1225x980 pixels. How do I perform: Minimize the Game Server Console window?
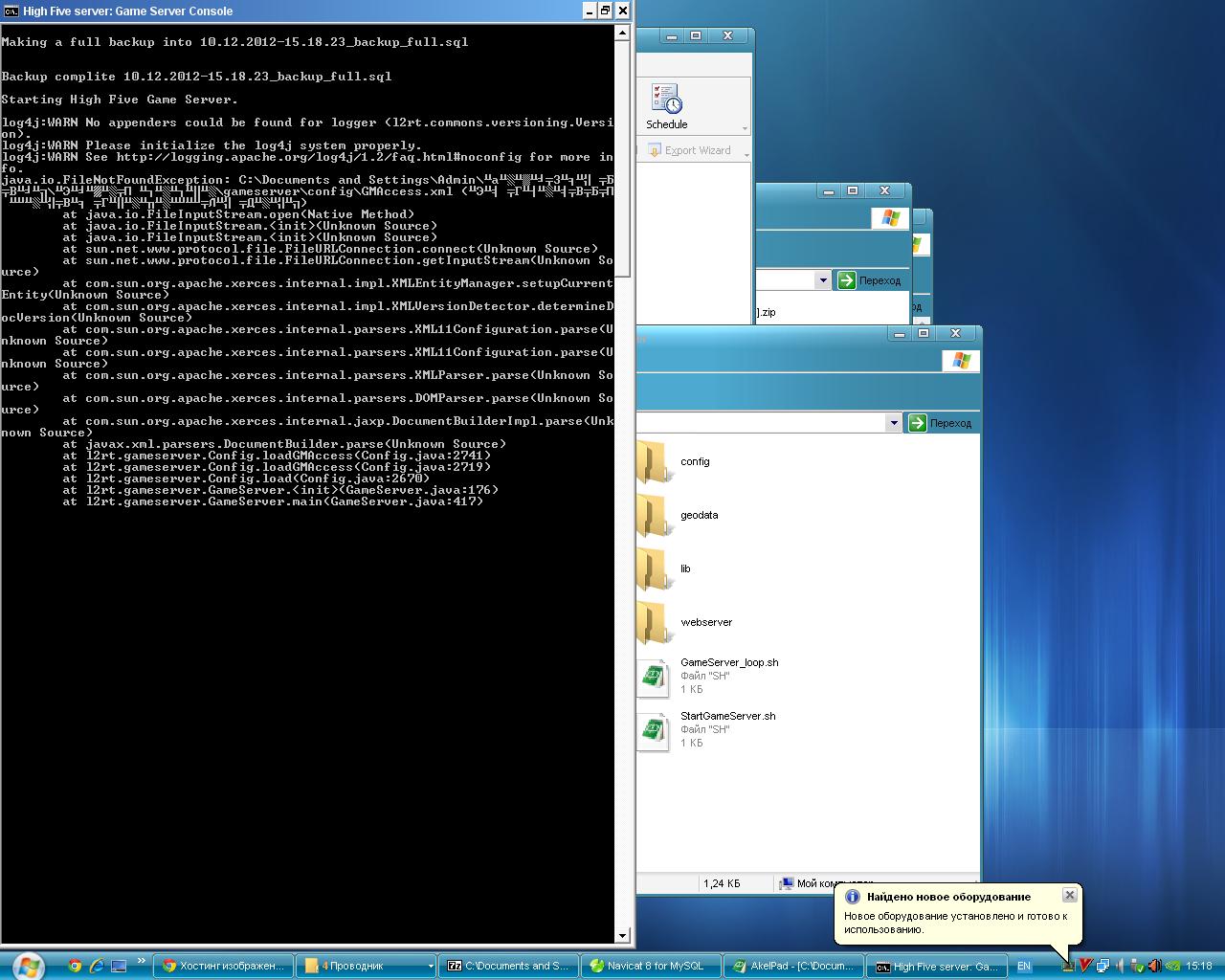(589, 11)
